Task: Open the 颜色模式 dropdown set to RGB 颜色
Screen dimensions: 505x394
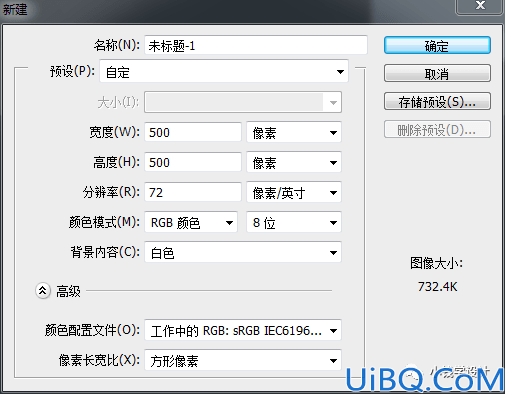Action: 191,222
